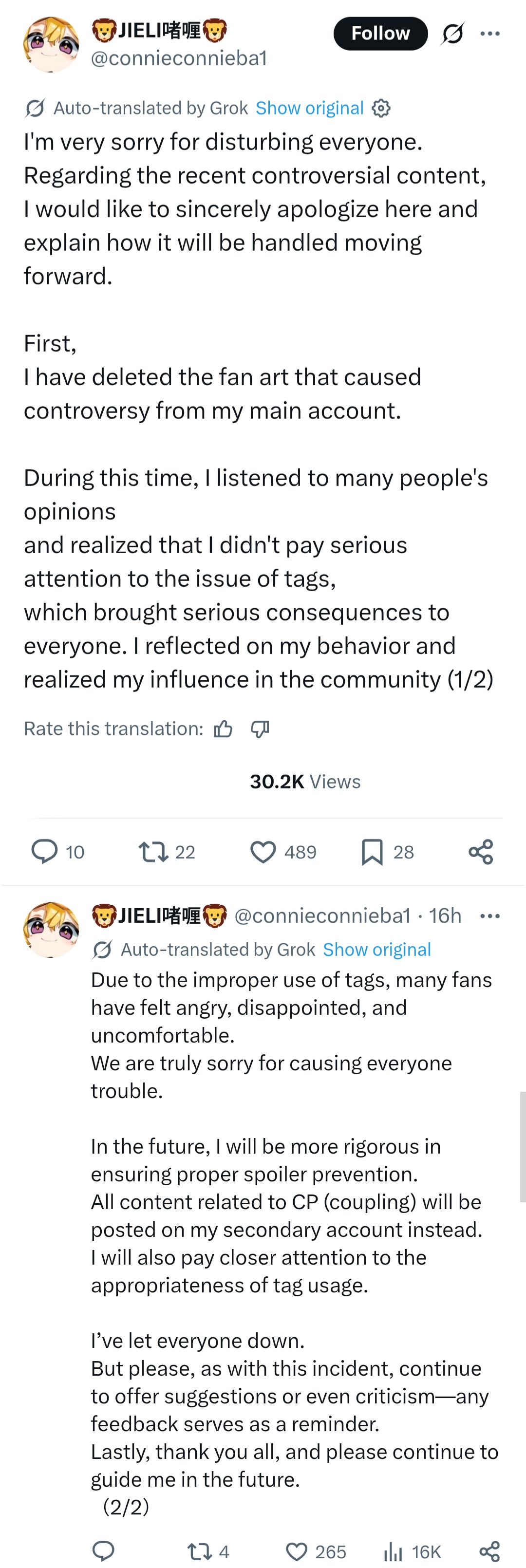
Task: Like the second (2/2) post
Action: tap(297, 1551)
